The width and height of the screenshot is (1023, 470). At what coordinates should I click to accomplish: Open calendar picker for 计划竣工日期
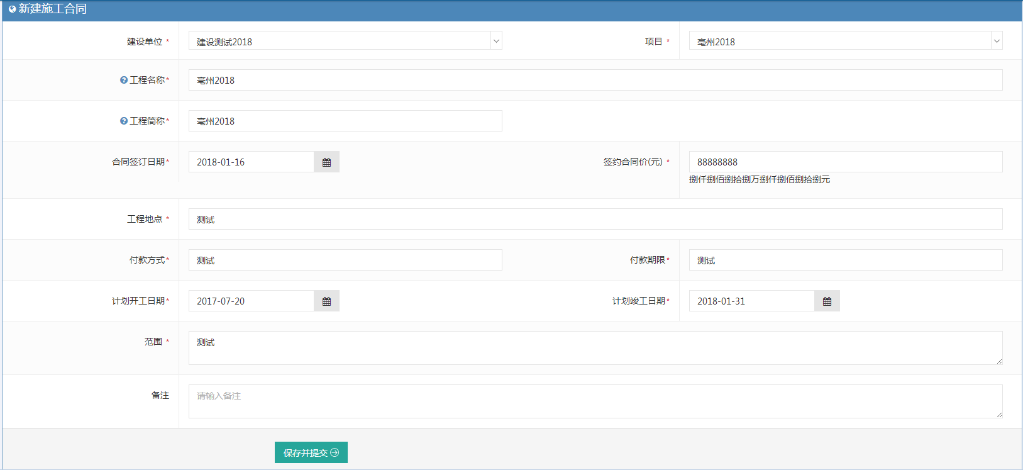[x=826, y=301]
